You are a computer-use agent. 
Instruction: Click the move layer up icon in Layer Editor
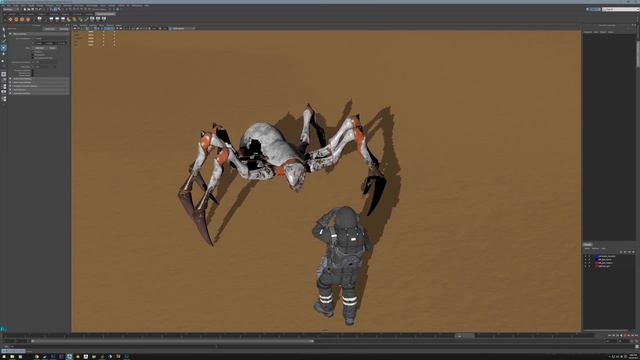point(621,252)
